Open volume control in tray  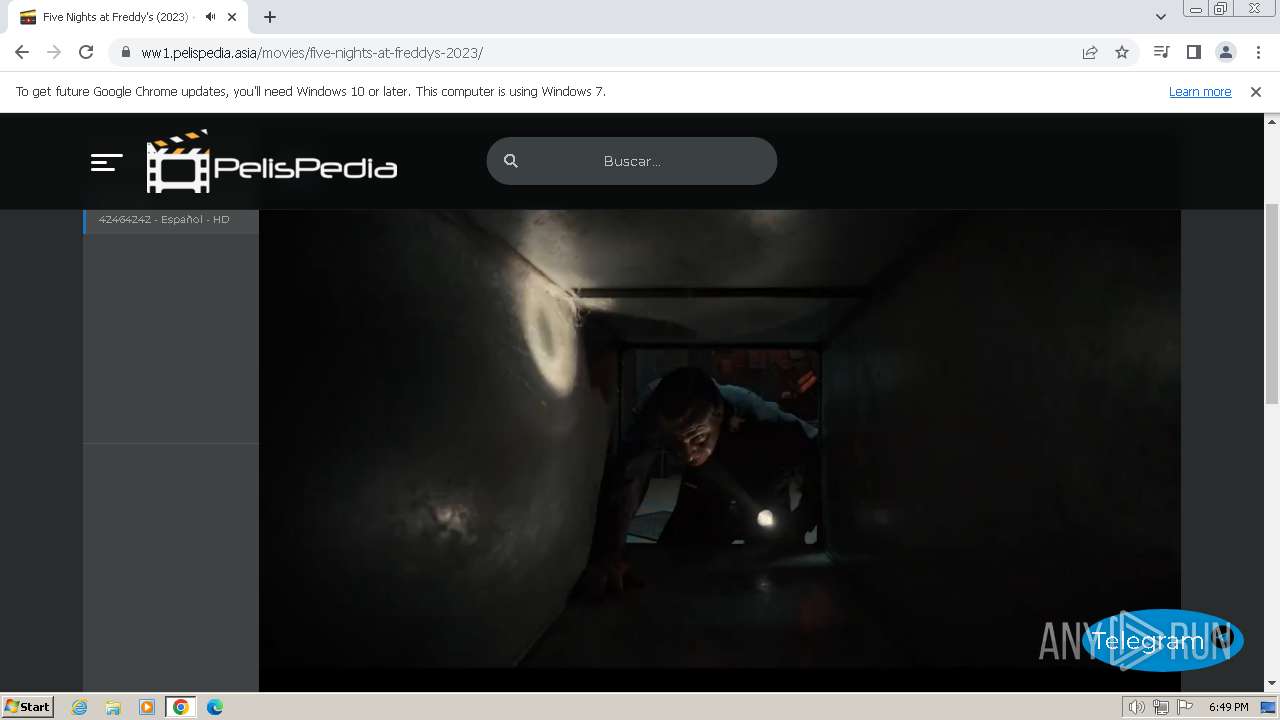click(1137, 707)
